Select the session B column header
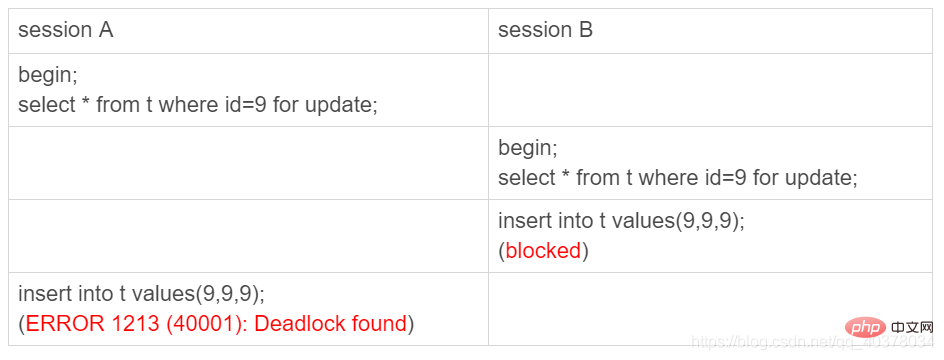The width and height of the screenshot is (944, 360). click(x=545, y=30)
